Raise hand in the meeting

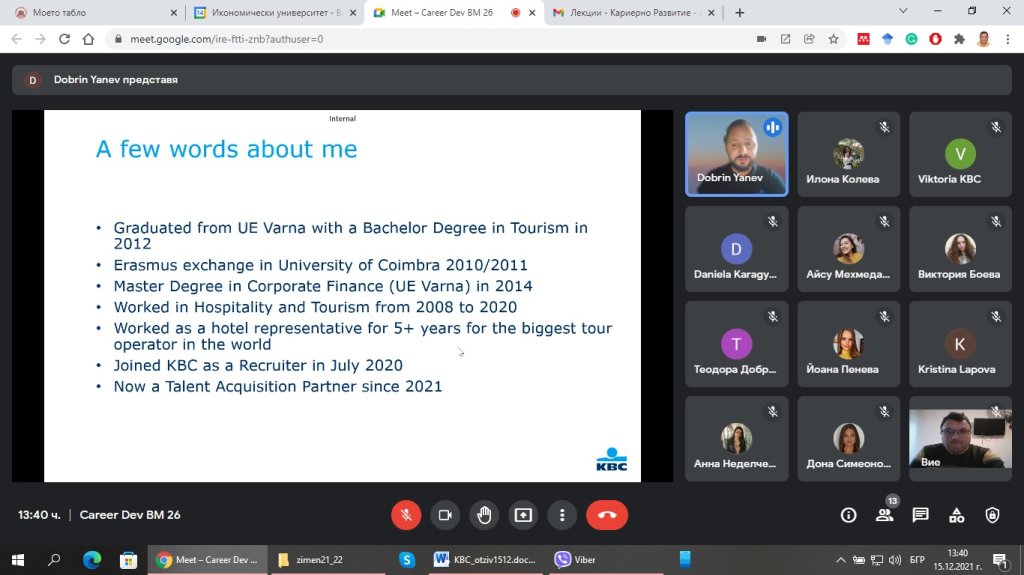point(484,515)
